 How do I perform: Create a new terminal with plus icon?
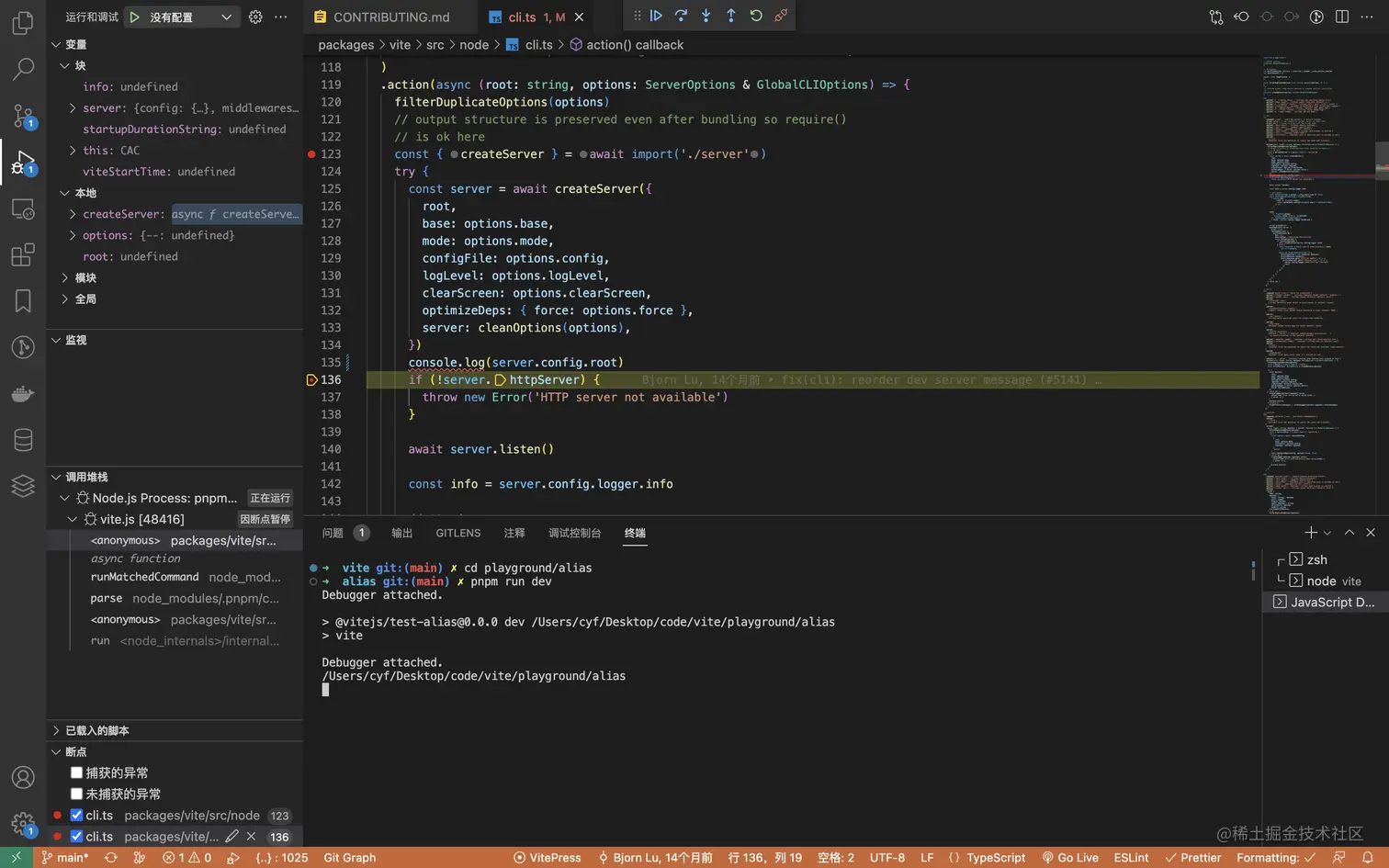pos(1311,532)
